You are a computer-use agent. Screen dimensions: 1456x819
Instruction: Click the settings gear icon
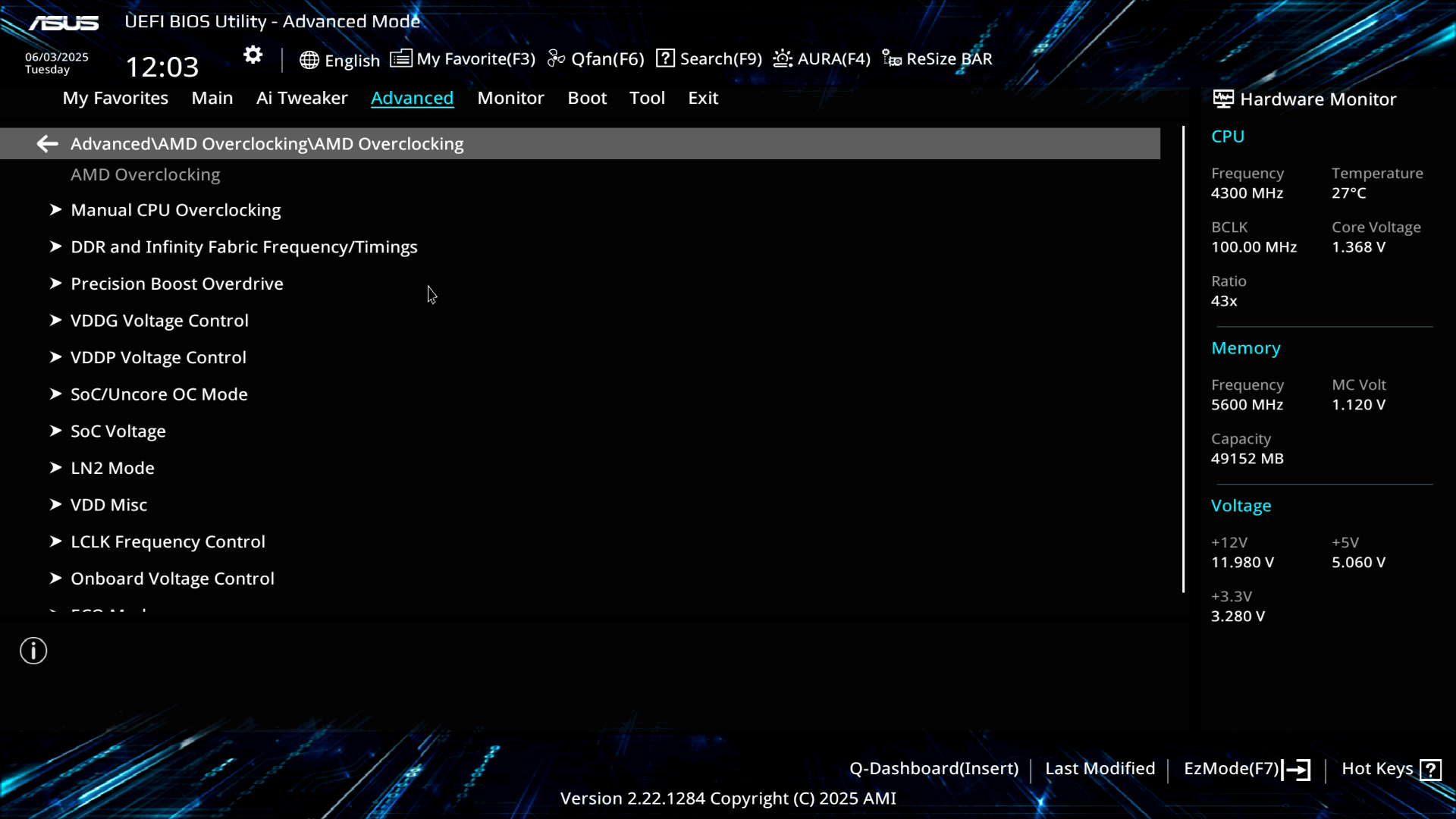[253, 55]
